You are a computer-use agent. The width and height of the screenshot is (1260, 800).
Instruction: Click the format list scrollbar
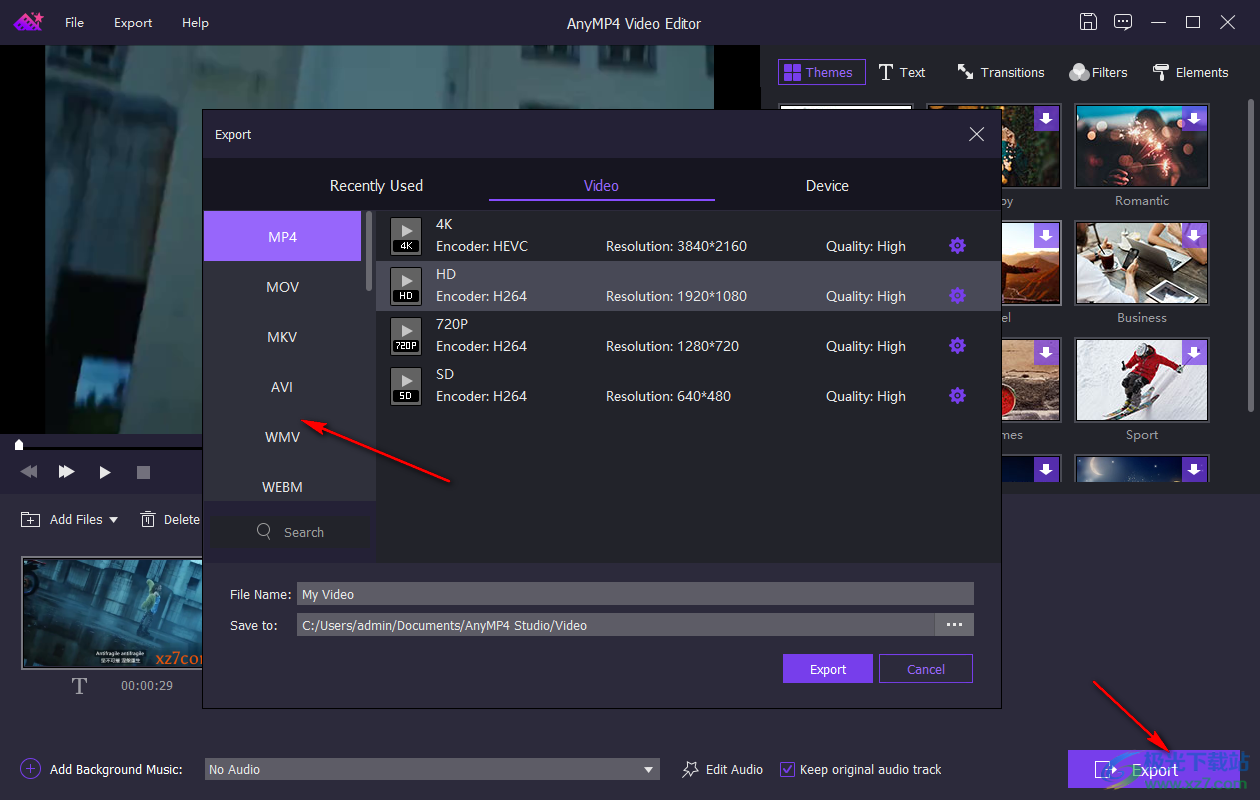(369, 250)
